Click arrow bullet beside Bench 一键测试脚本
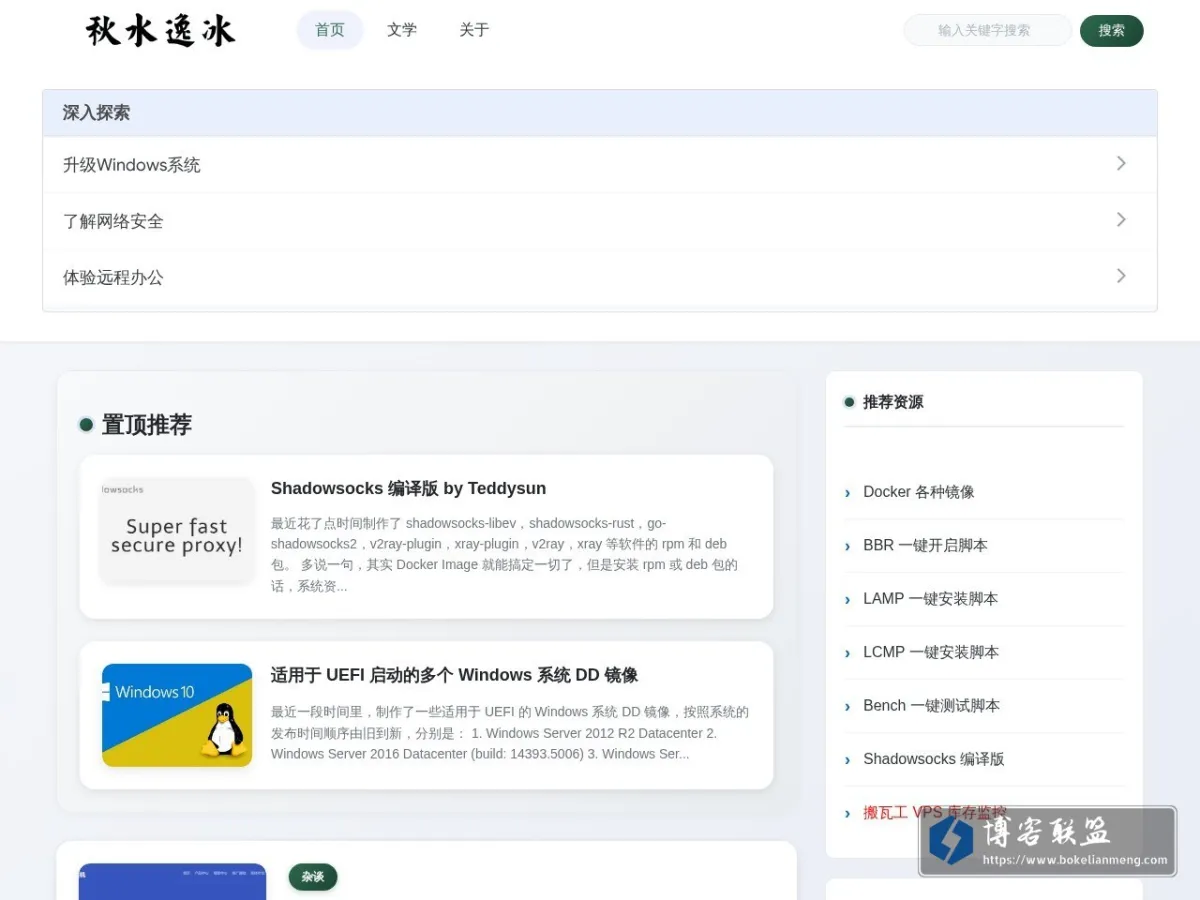 tap(848, 706)
